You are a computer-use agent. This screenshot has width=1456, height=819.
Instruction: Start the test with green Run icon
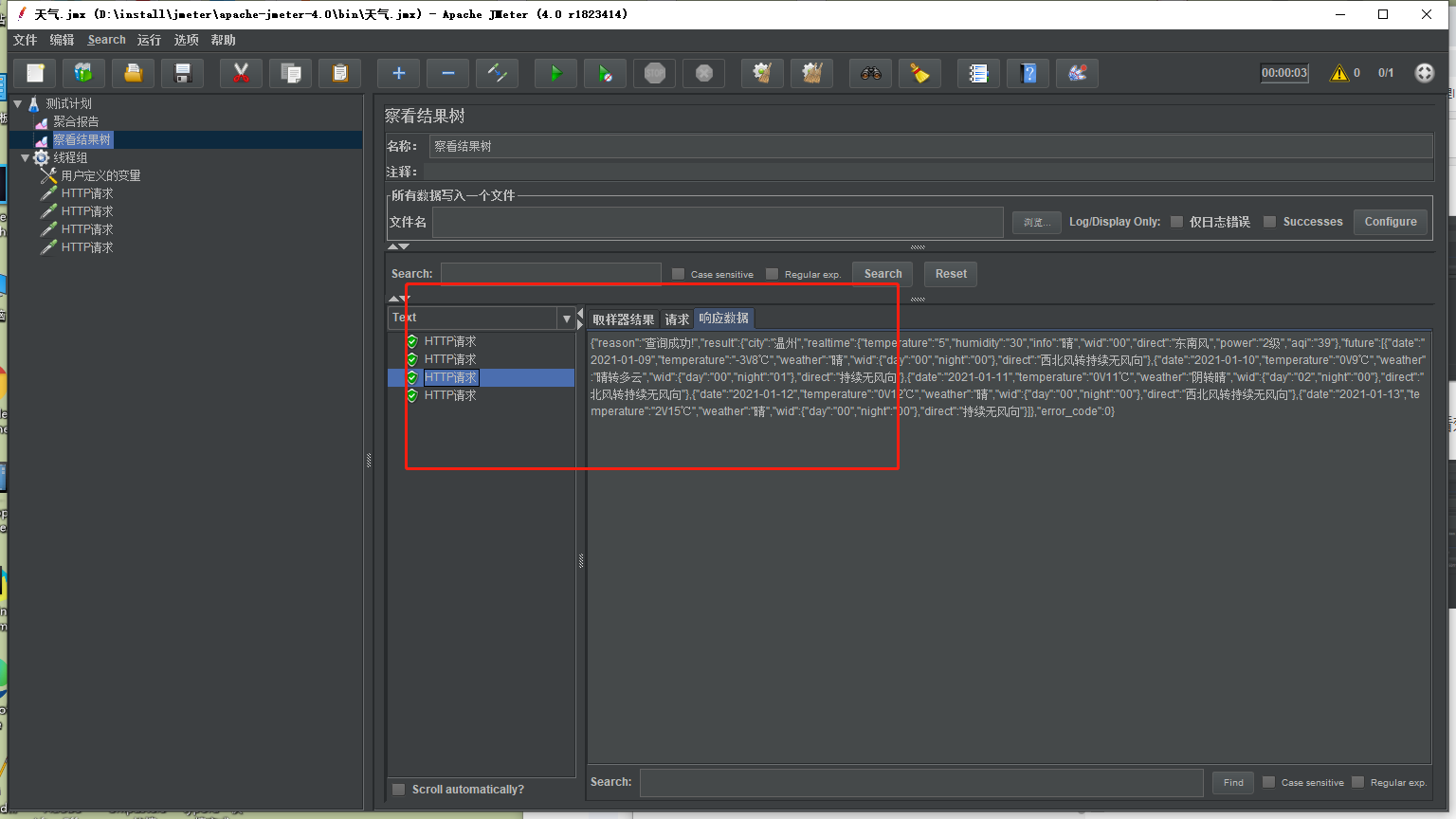pyautogui.click(x=556, y=73)
